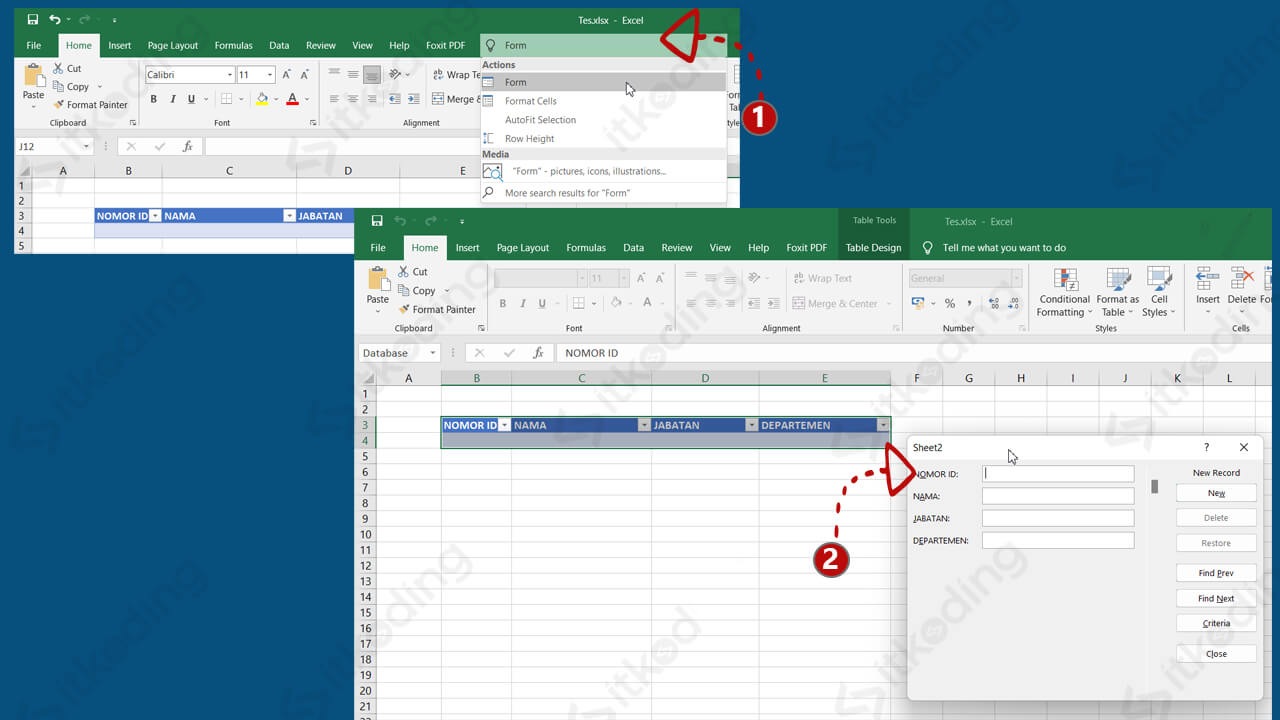Click Borders icon in upper Excel window
The image size is (1280, 720).
point(227,99)
